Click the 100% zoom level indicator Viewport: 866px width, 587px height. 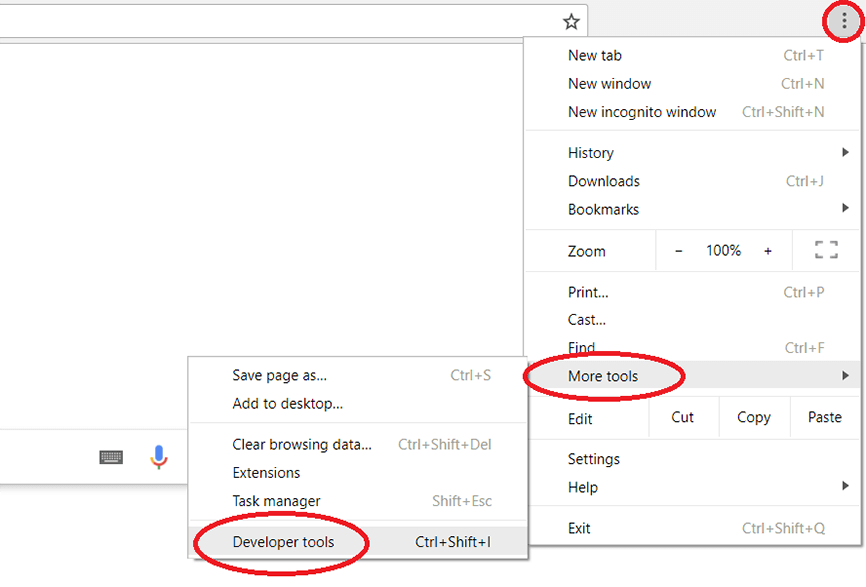click(x=723, y=250)
